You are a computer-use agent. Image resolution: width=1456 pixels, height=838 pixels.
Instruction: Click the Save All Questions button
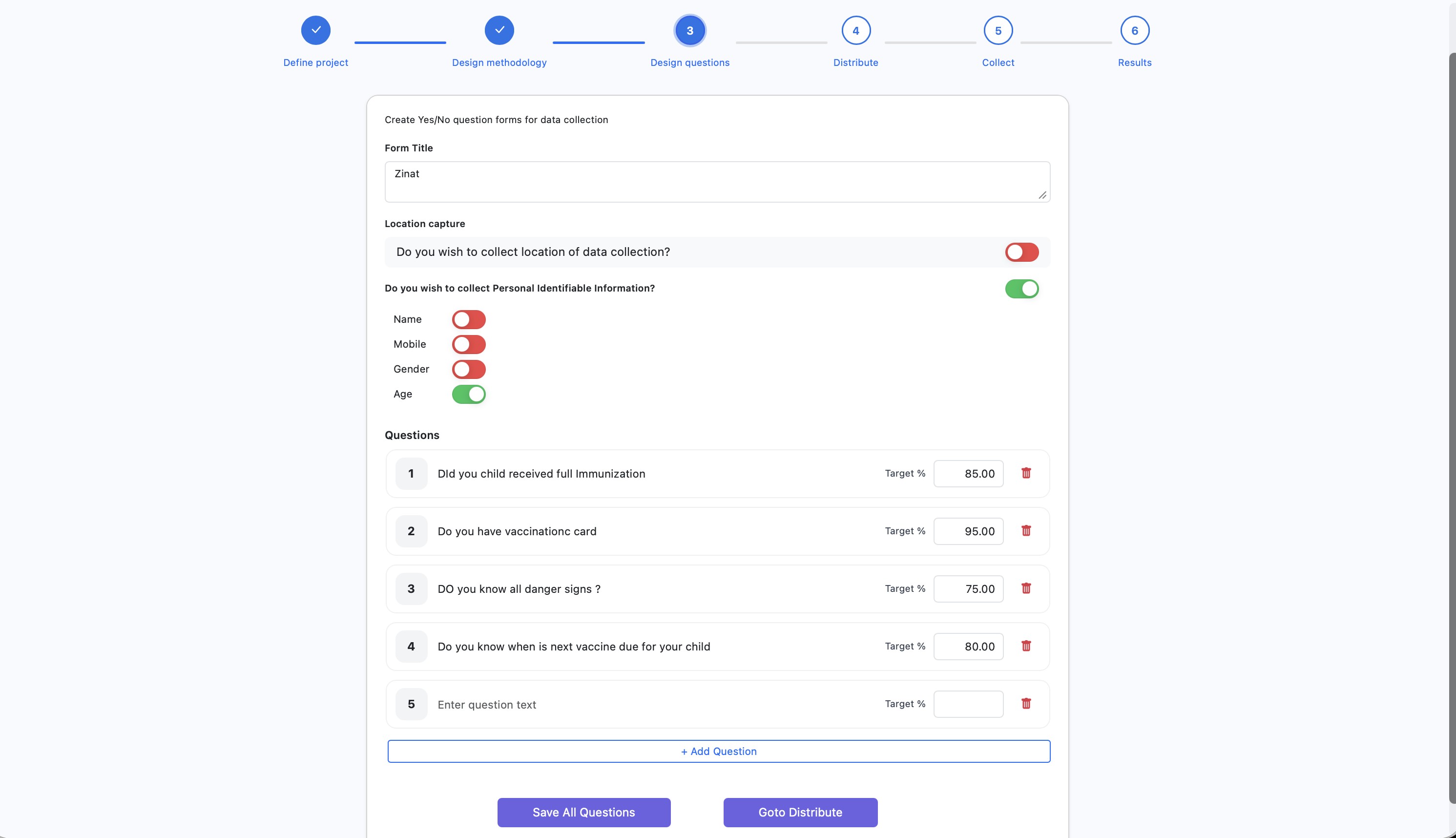tap(583, 812)
